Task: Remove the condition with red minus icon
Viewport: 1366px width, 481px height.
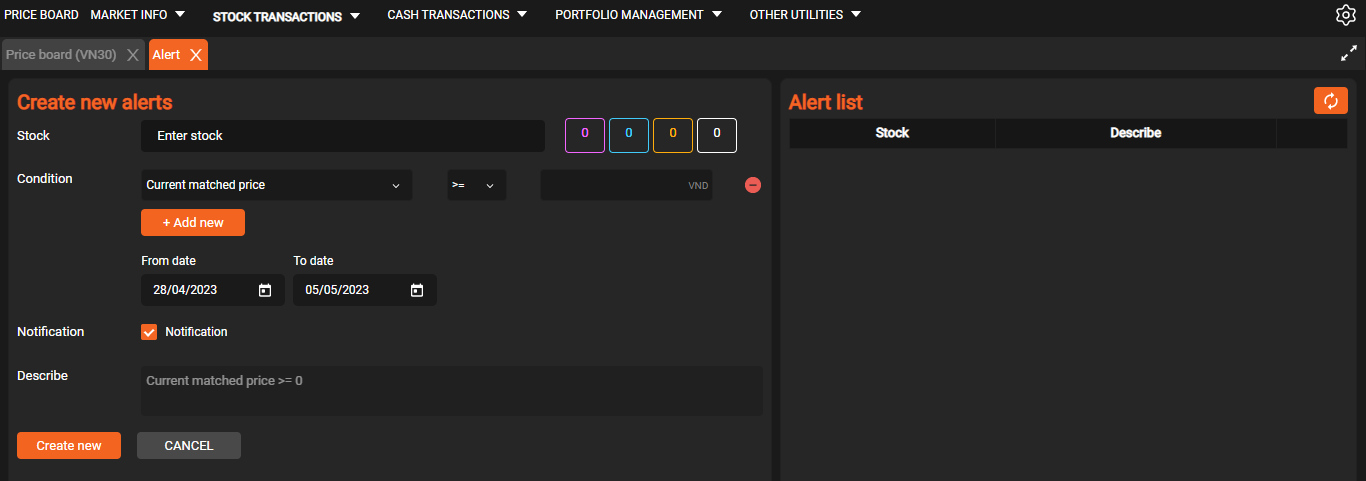Action: pos(753,185)
